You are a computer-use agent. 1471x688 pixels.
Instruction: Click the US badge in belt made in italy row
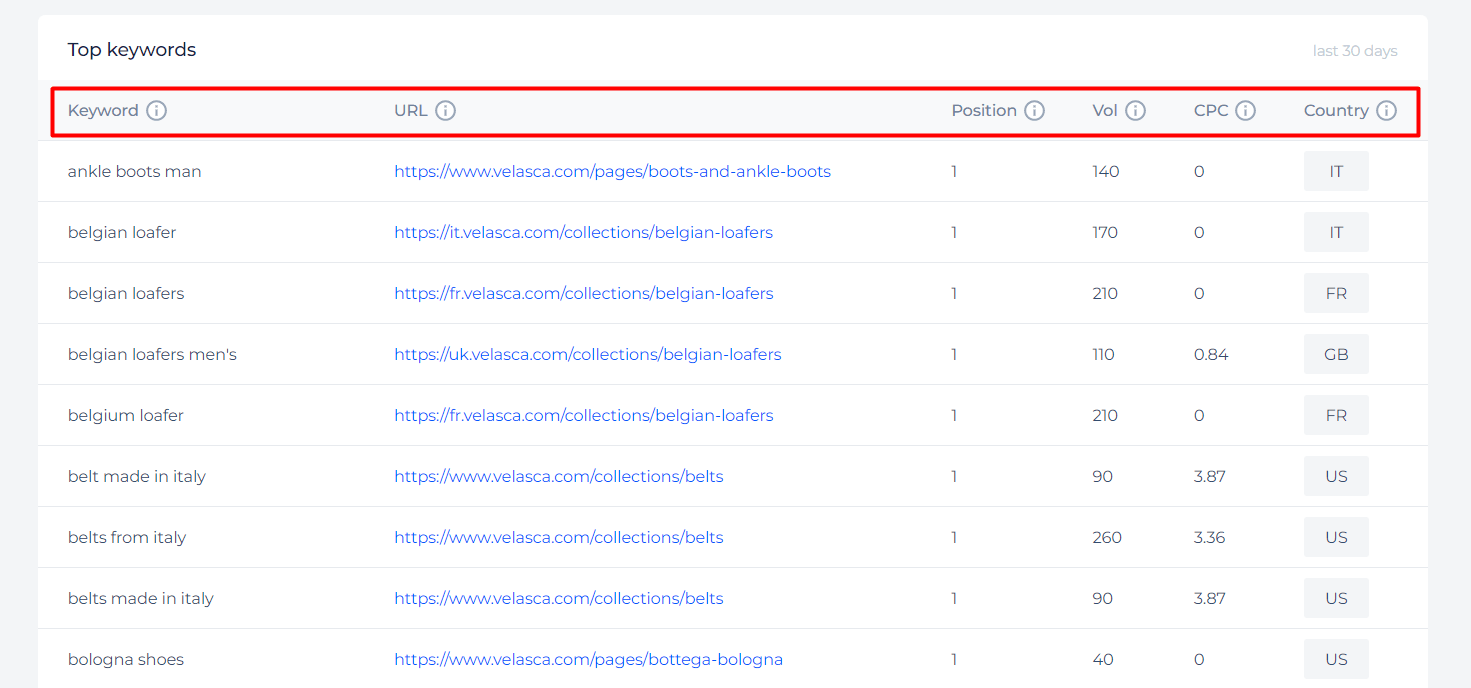click(1336, 476)
